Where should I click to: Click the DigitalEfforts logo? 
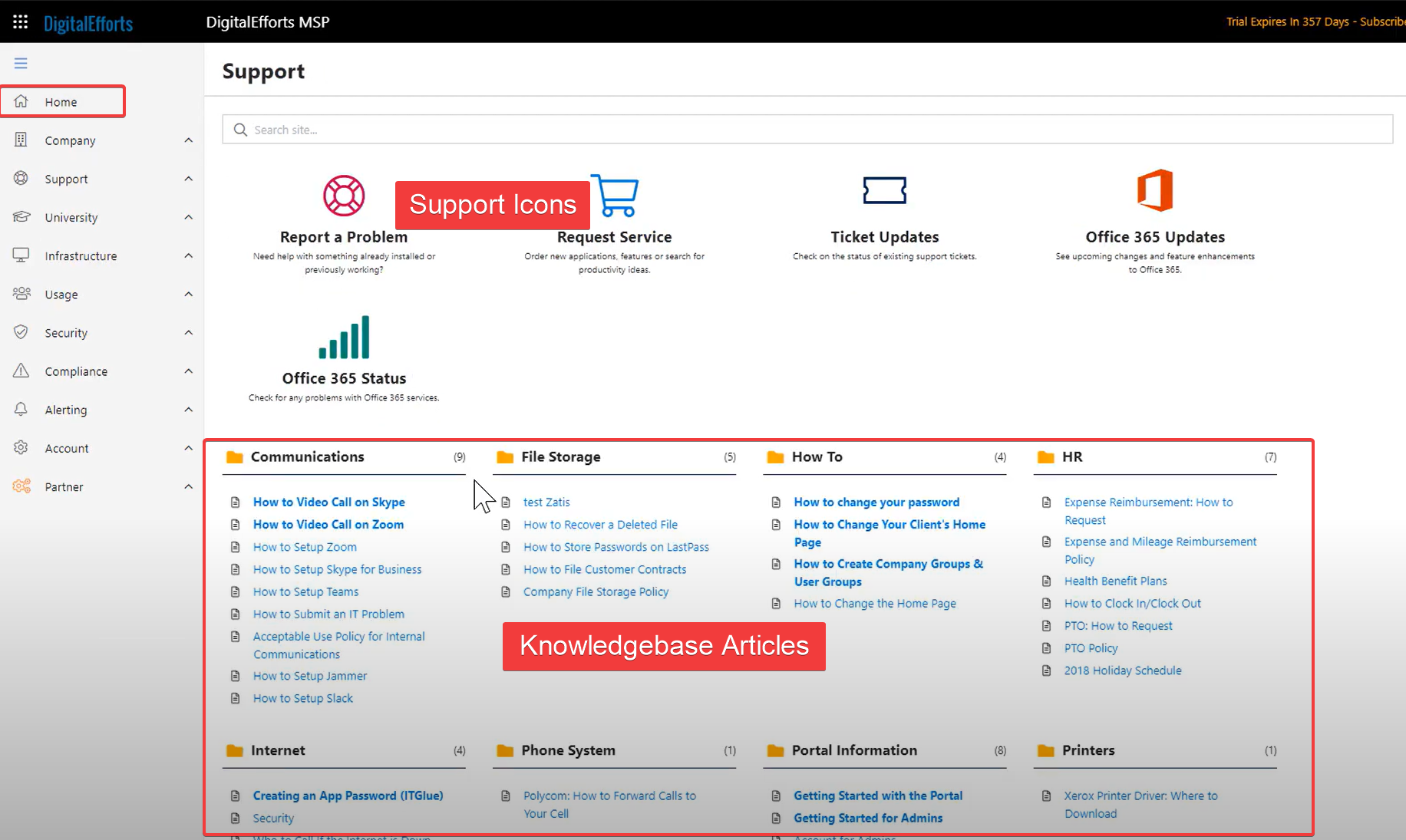point(88,24)
